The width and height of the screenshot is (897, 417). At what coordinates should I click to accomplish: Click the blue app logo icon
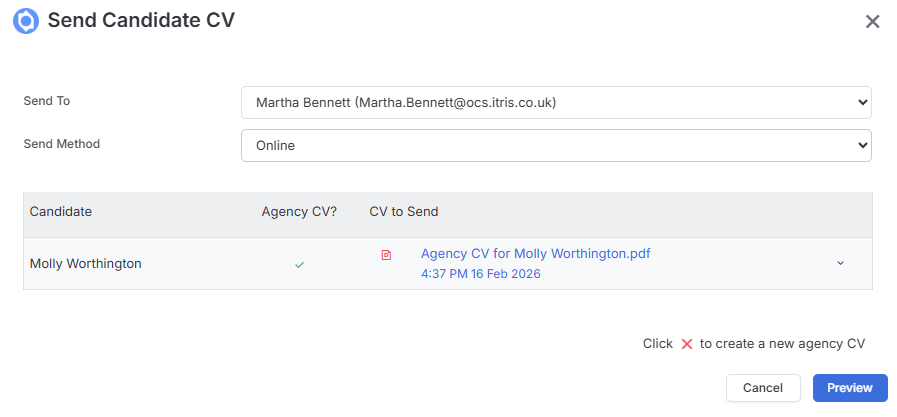pyautogui.click(x=26, y=21)
